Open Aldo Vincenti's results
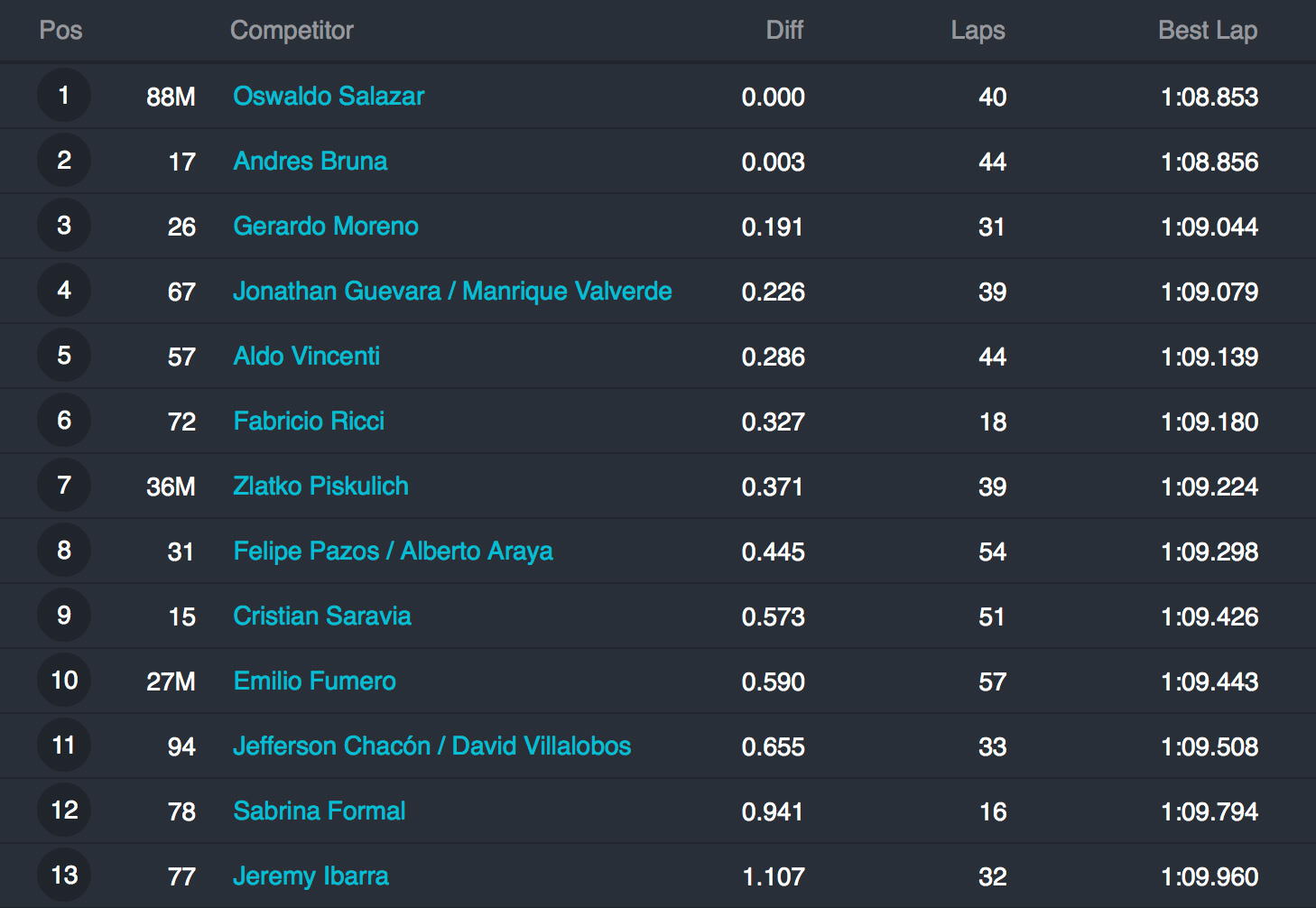This screenshot has height=908, width=1316. coord(307,356)
